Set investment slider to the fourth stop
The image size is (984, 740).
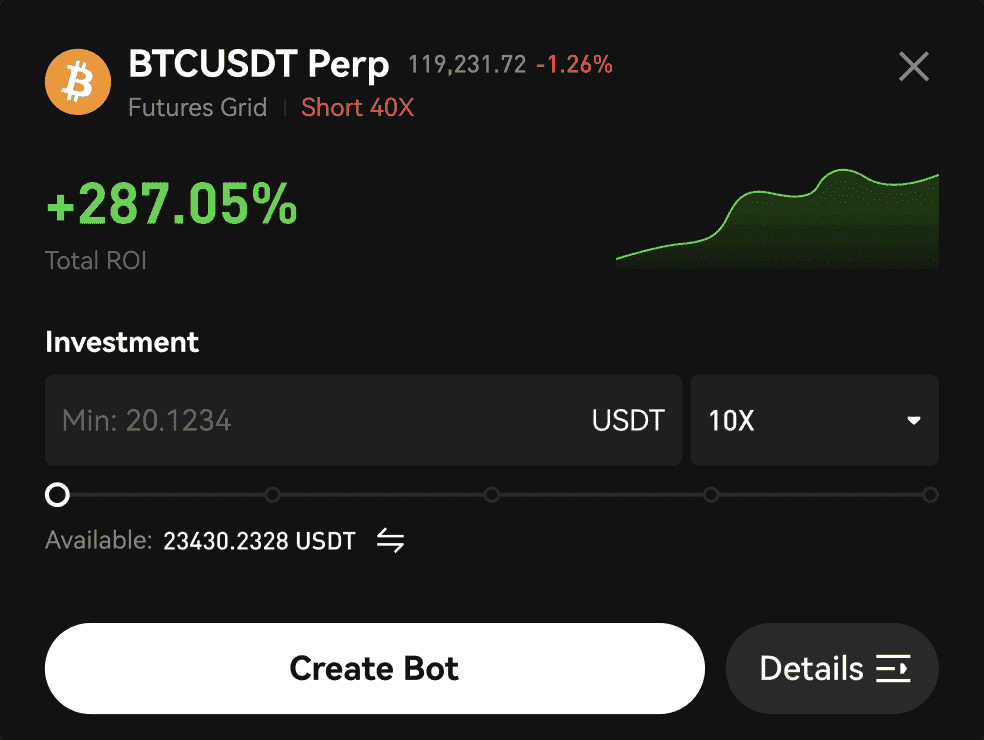(x=711, y=495)
